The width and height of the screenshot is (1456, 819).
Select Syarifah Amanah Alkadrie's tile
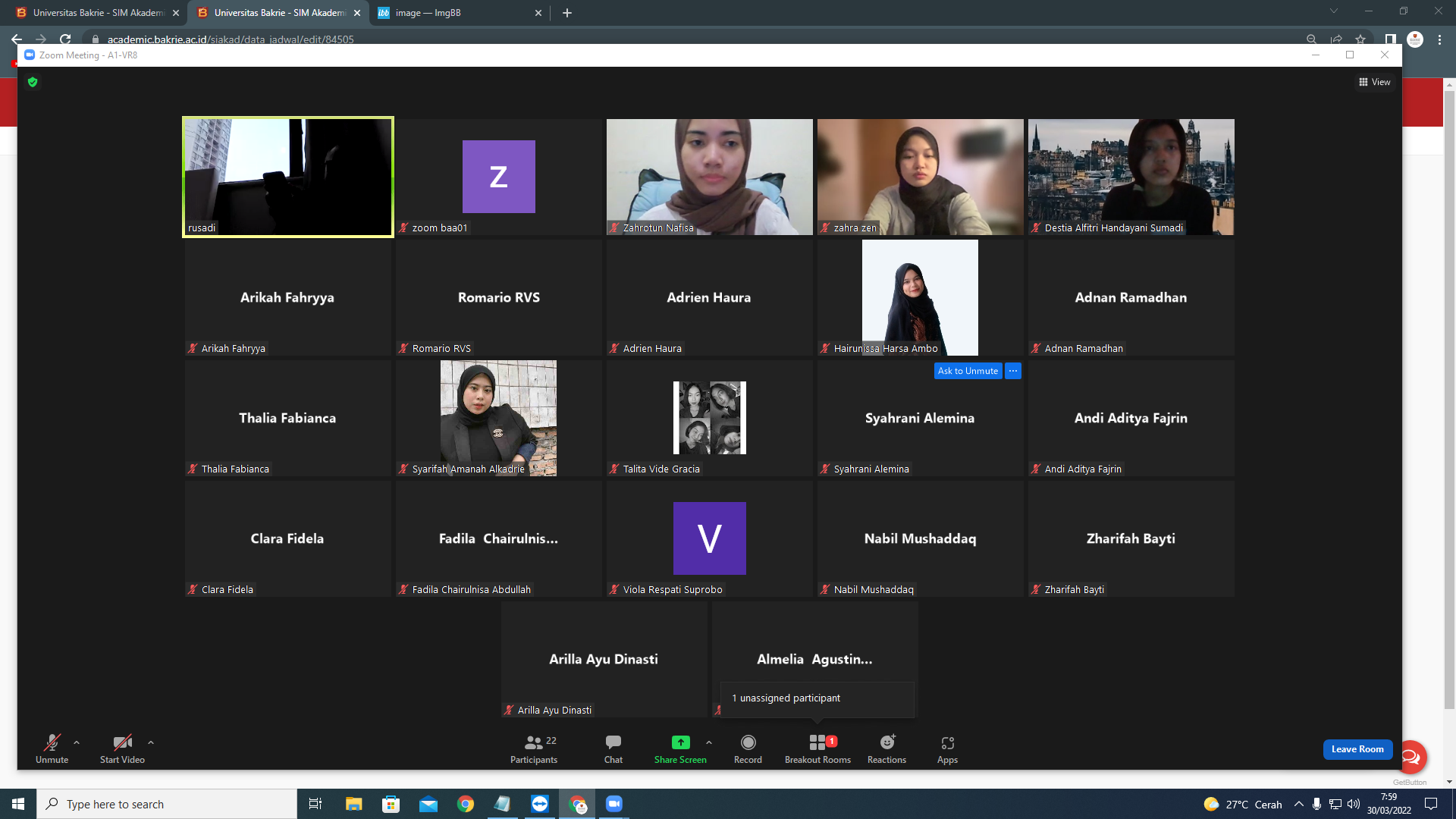click(x=499, y=419)
